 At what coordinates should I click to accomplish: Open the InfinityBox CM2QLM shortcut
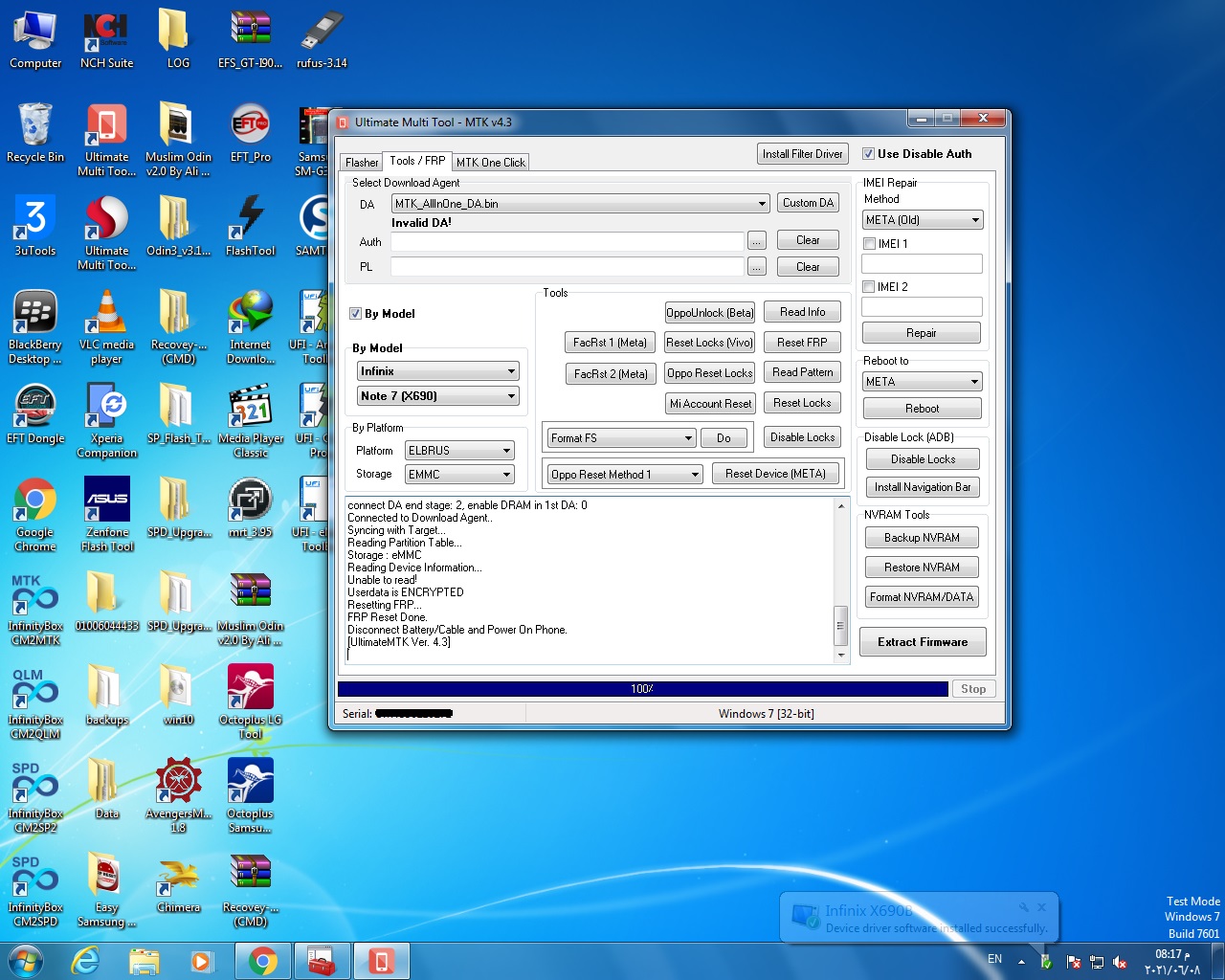click(x=35, y=702)
